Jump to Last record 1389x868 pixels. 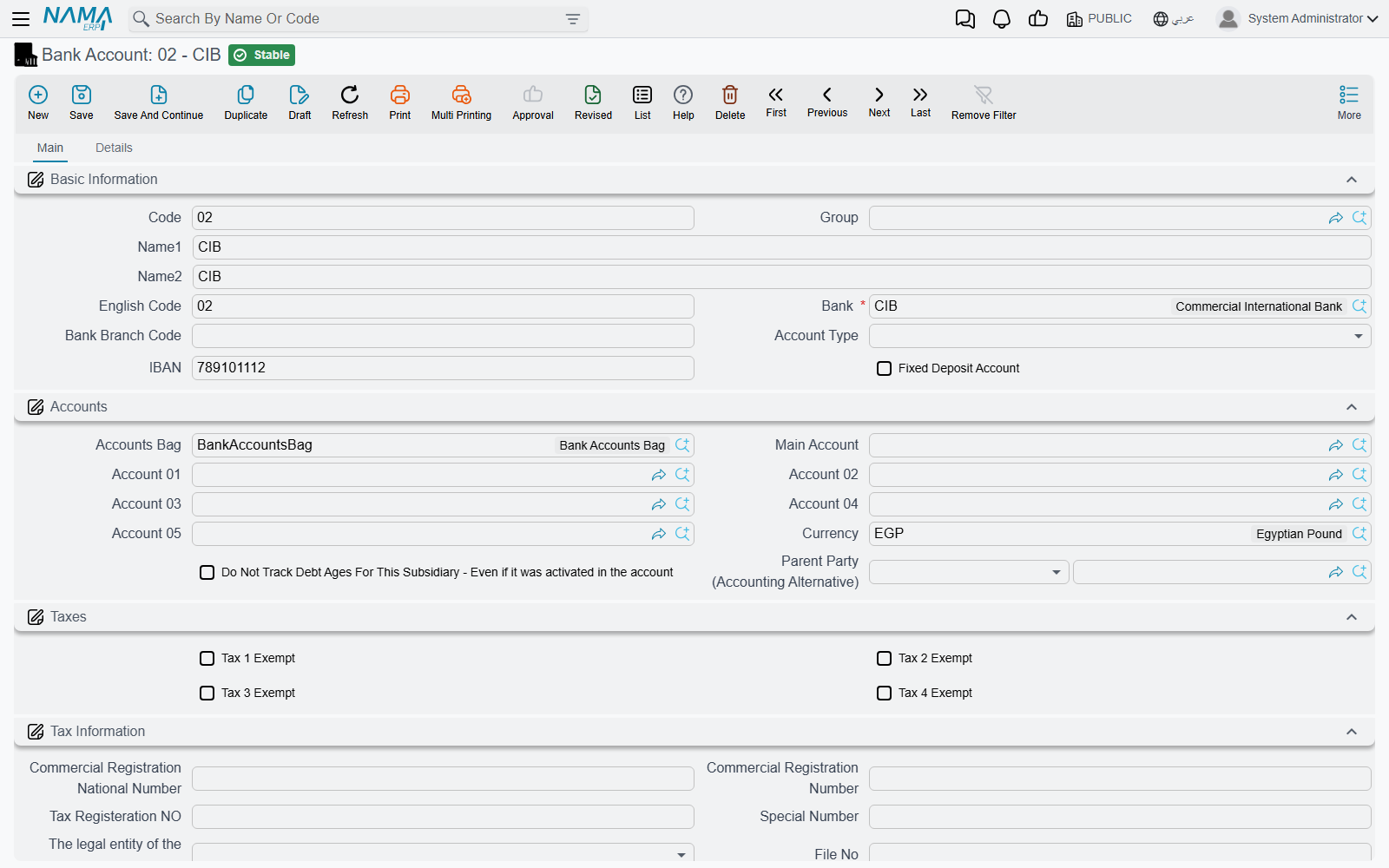[920, 102]
